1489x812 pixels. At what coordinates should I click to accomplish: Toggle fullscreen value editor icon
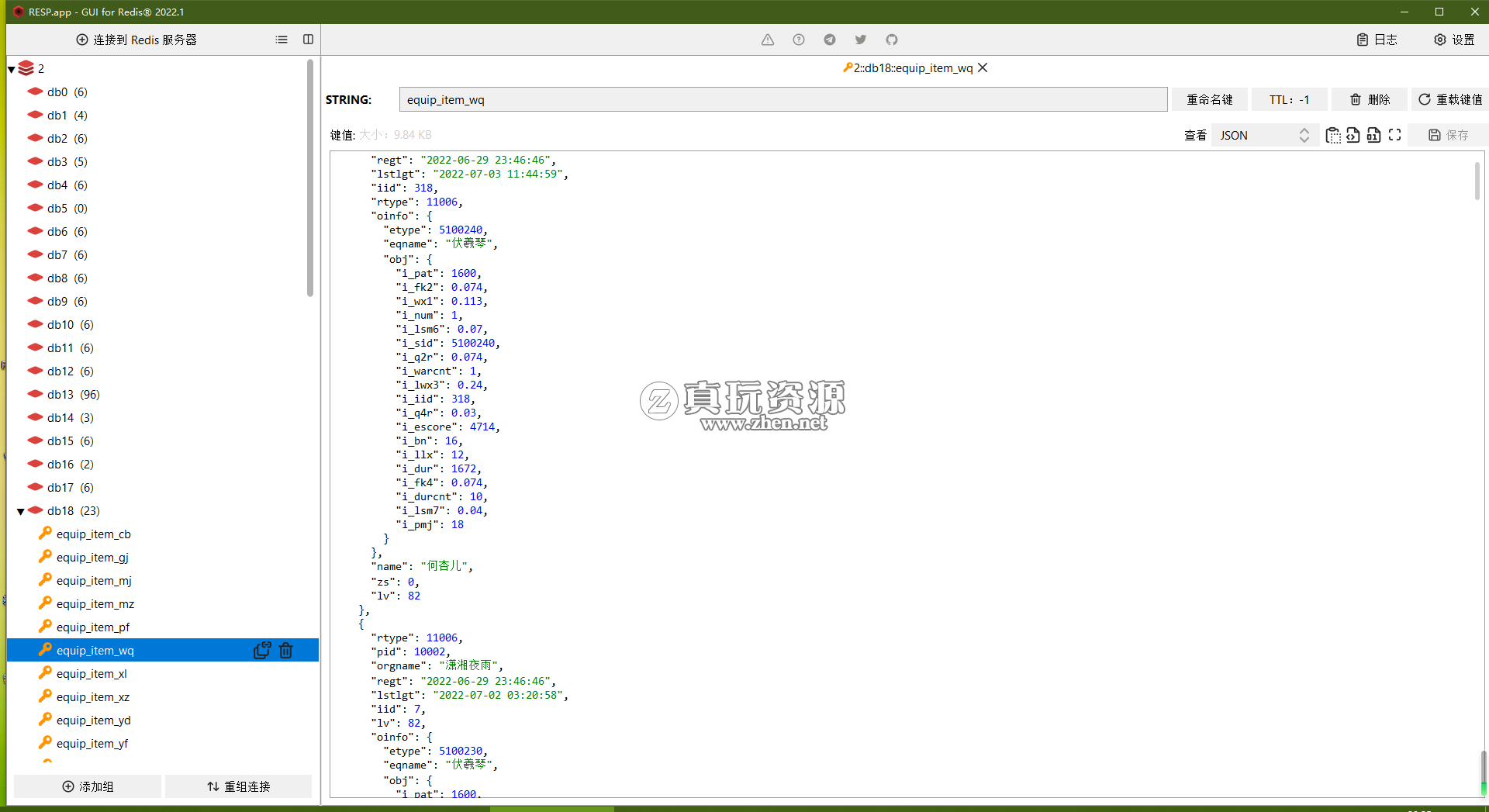click(1394, 135)
